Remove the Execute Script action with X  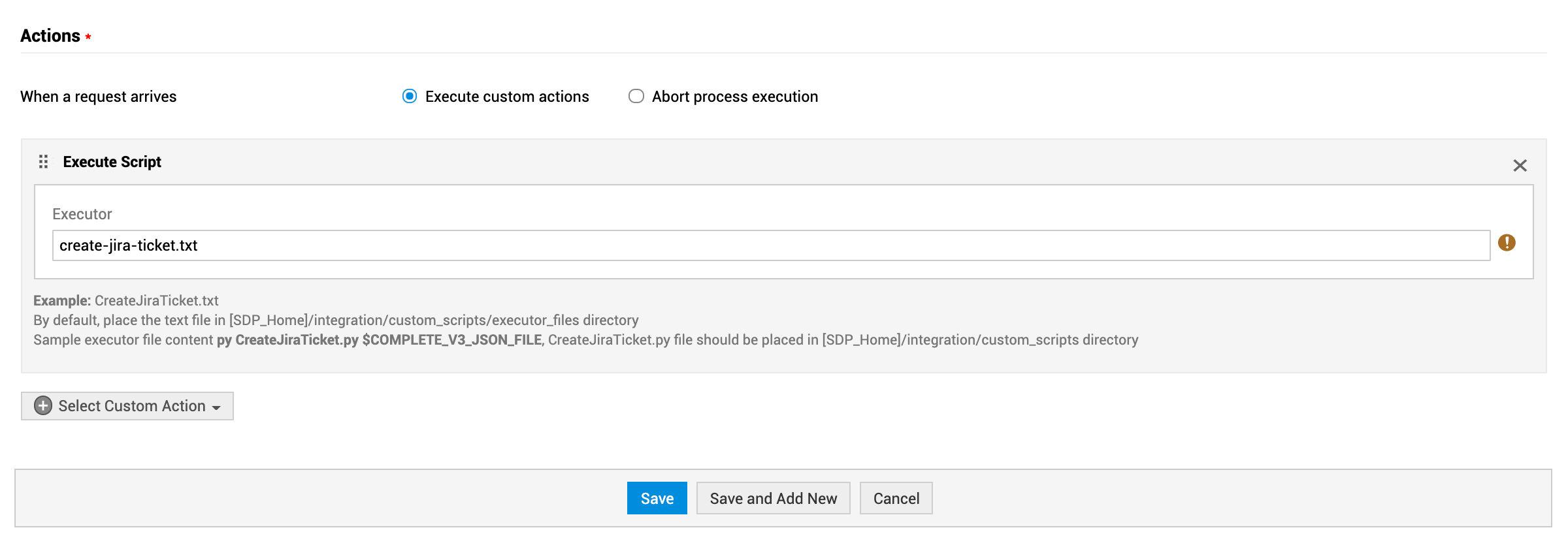(1520, 166)
